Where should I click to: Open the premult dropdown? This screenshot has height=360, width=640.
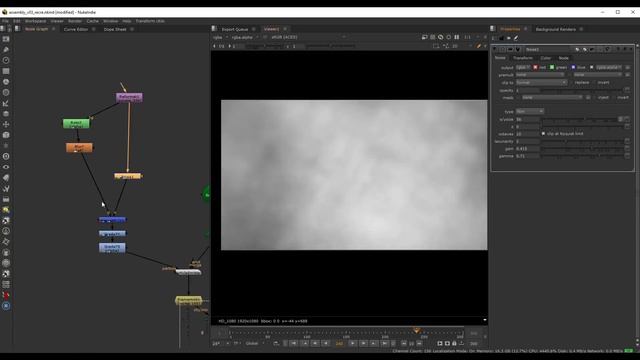pyautogui.click(x=540, y=75)
